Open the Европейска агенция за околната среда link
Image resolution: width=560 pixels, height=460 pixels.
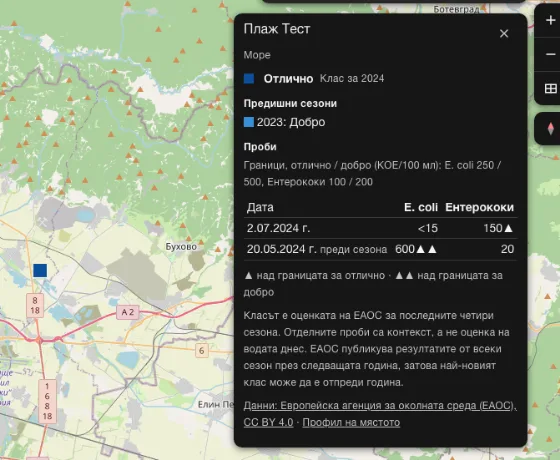pyautogui.click(x=380, y=406)
